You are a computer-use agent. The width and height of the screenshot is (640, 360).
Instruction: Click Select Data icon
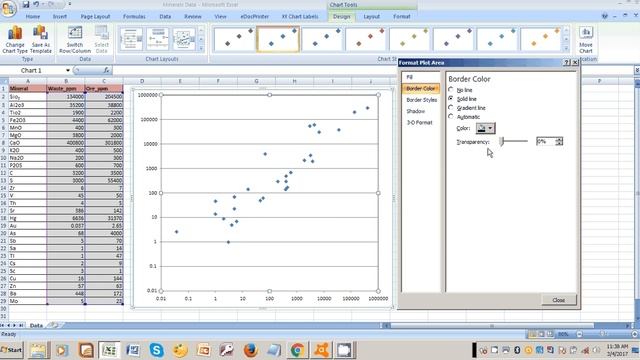pyautogui.click(x=101, y=40)
